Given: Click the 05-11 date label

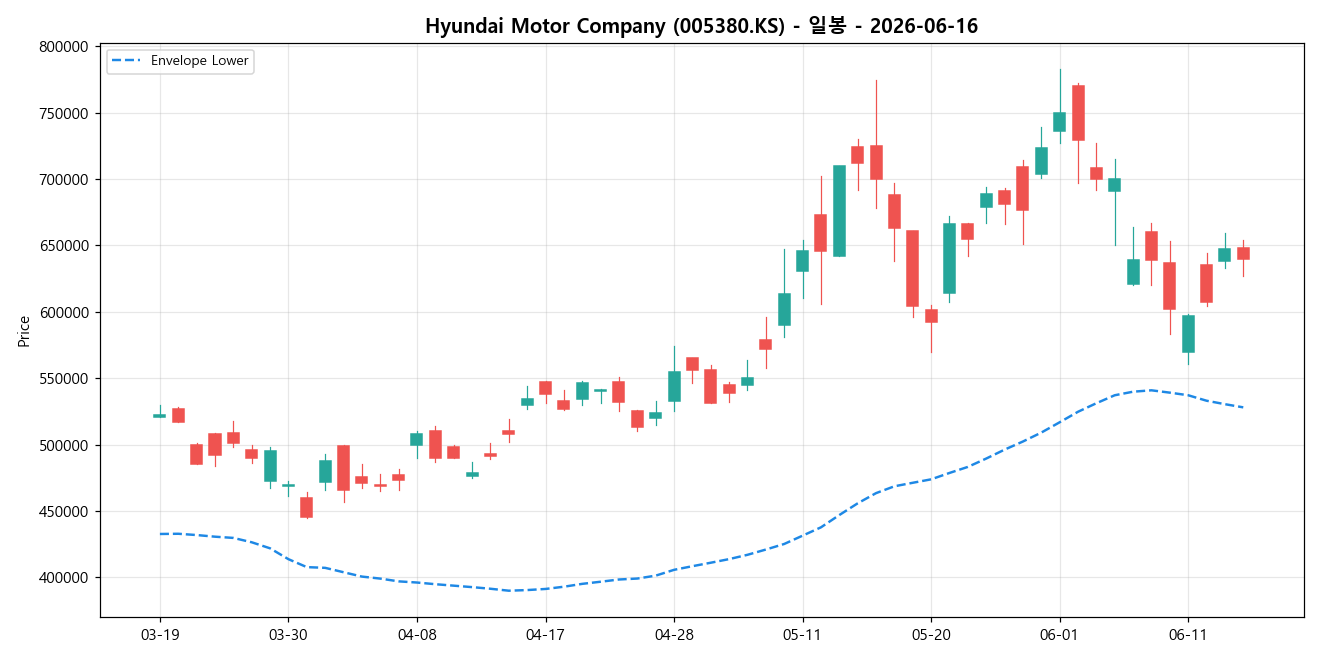Looking at the screenshot, I should [x=802, y=634].
